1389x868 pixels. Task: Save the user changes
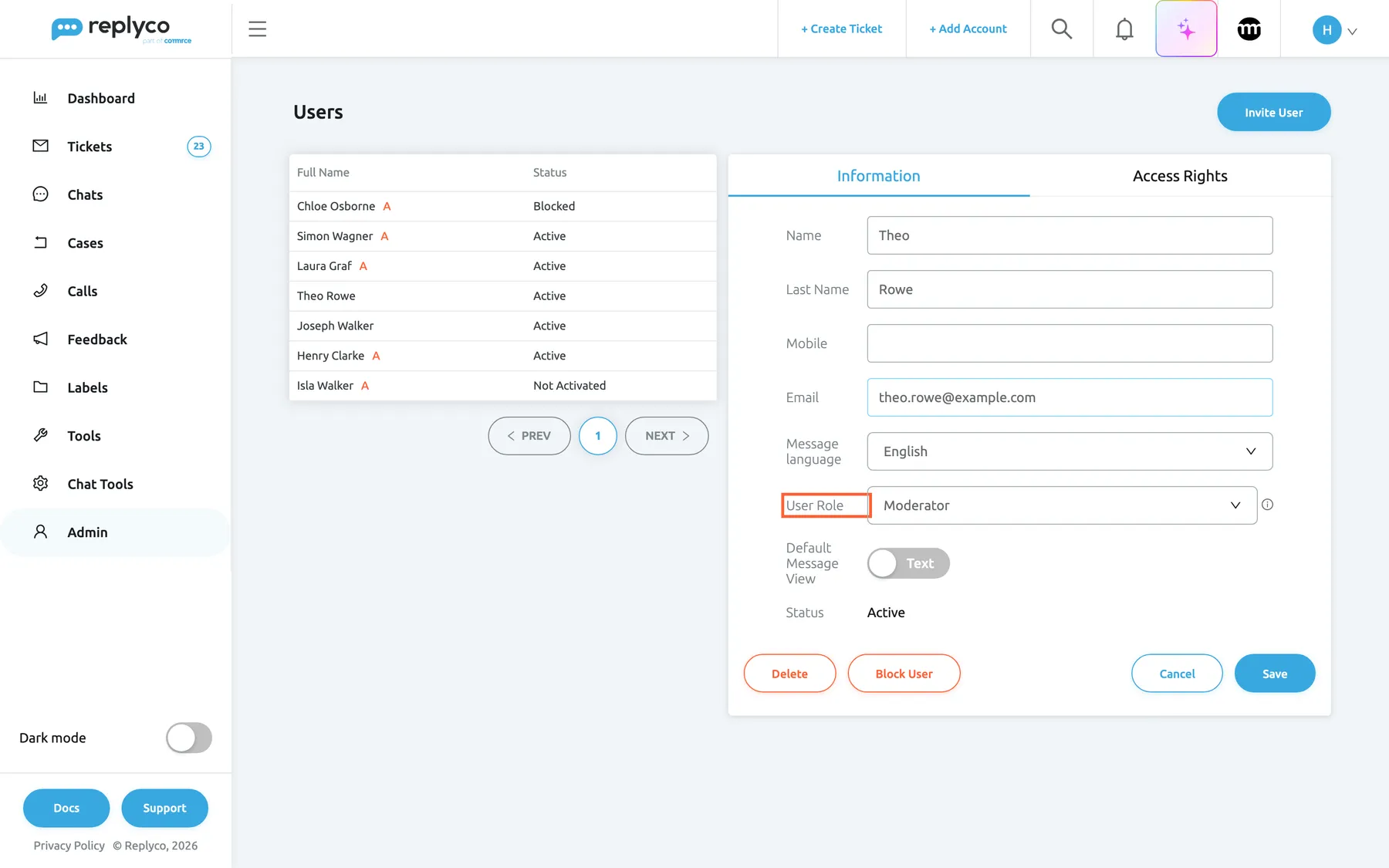(1274, 674)
